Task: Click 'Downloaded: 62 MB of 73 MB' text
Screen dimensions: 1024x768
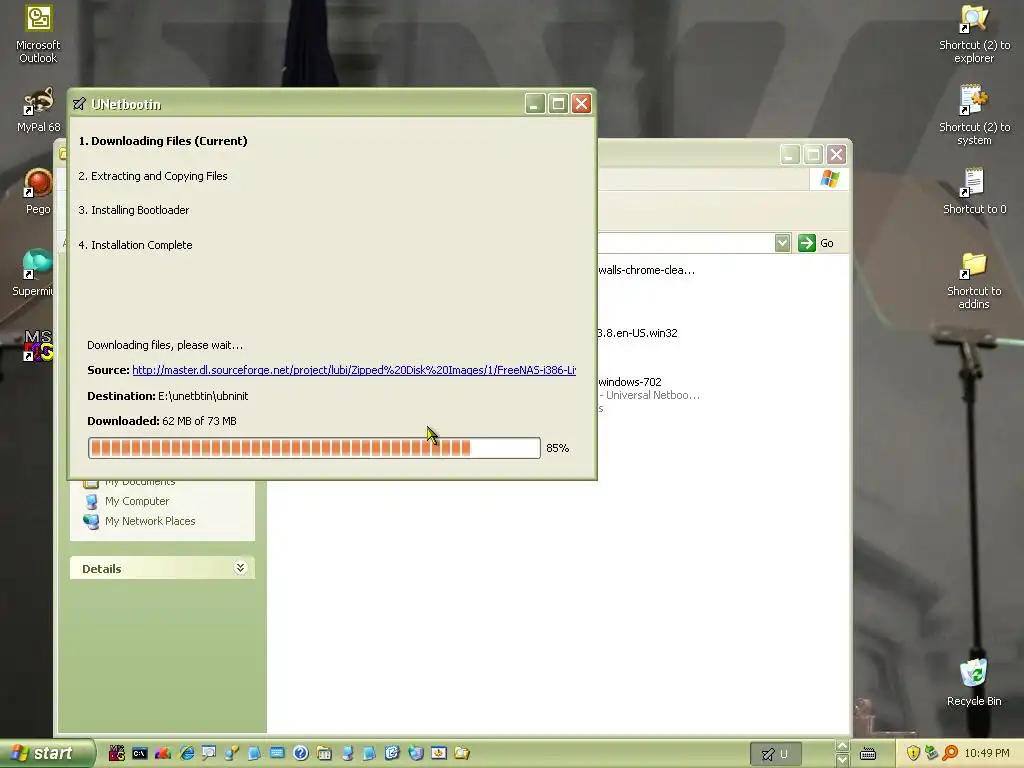Action: coord(162,421)
